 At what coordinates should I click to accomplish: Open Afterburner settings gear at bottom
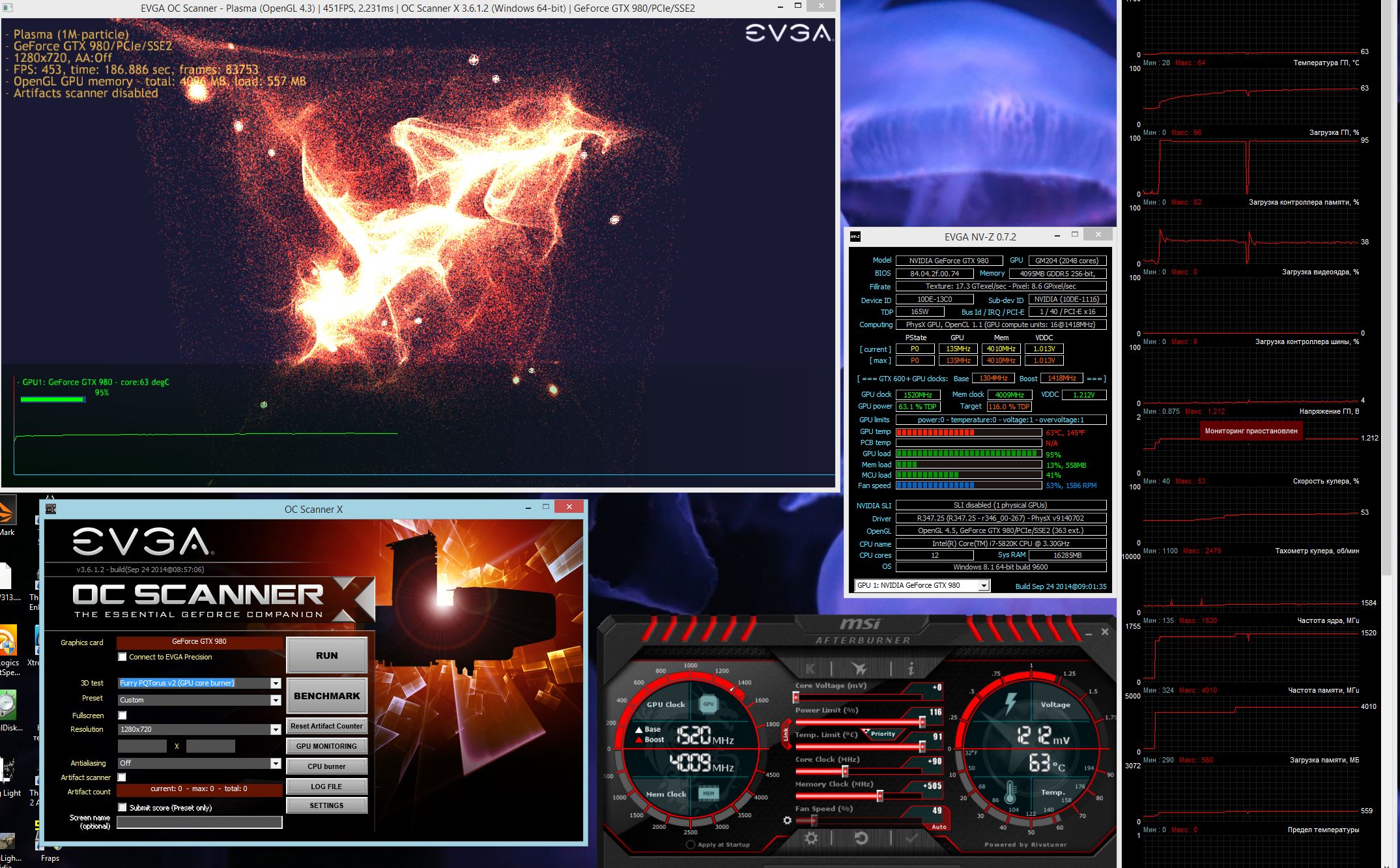[811, 839]
